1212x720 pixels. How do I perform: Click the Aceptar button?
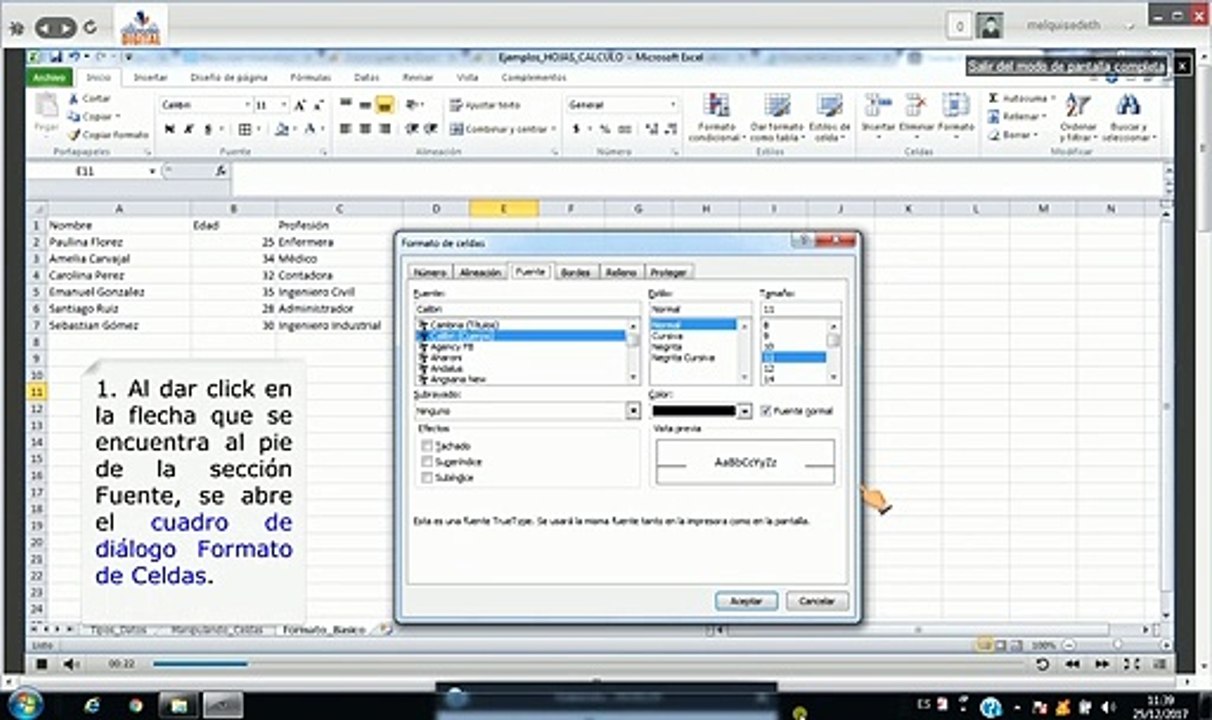[x=747, y=601]
